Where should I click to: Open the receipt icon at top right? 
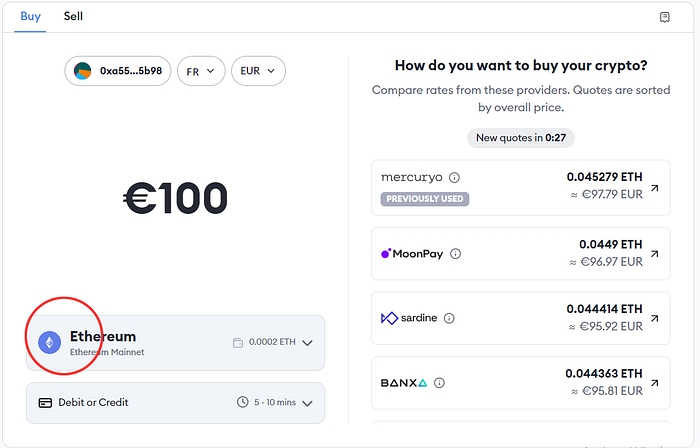664,17
